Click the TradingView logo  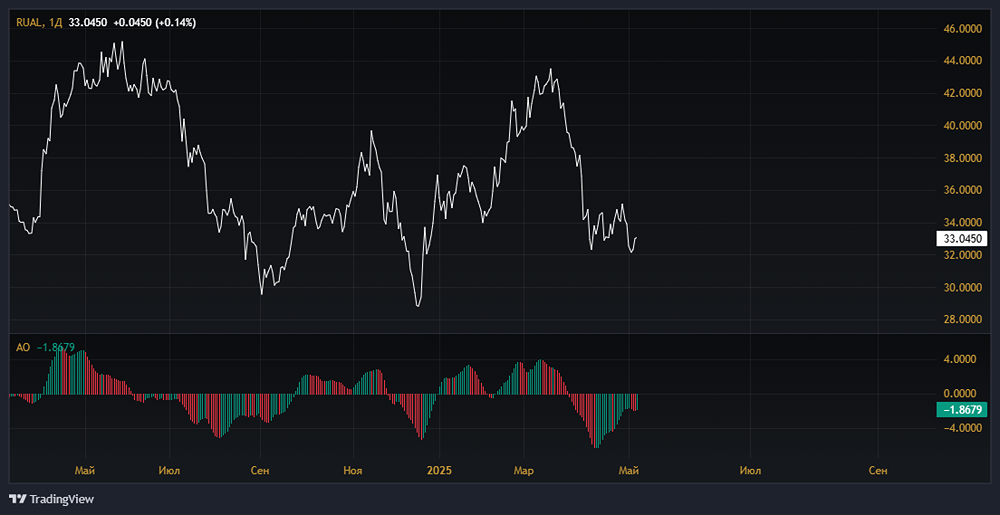pyautogui.click(x=51, y=499)
